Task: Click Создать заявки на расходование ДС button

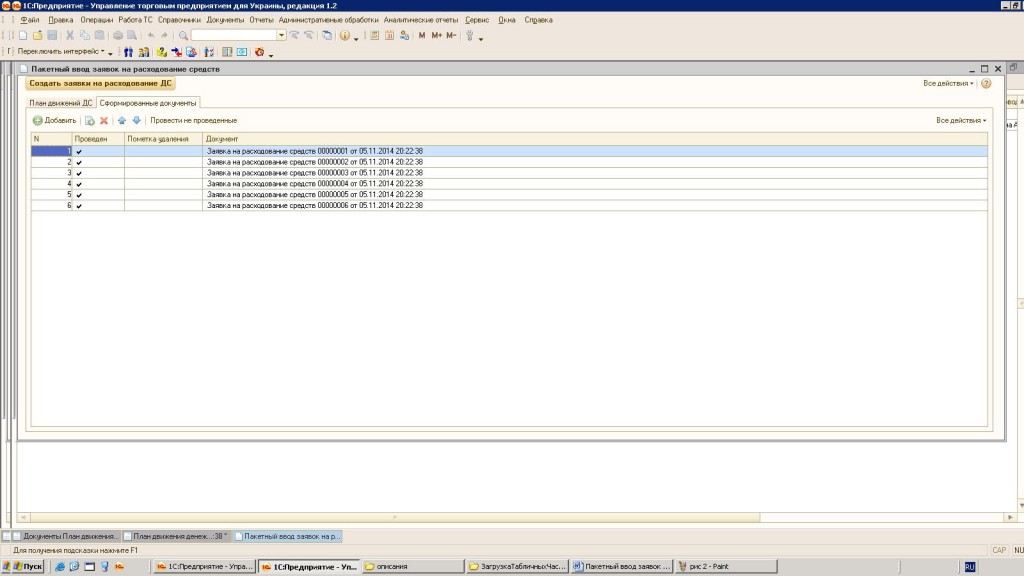Action: click(x=101, y=84)
